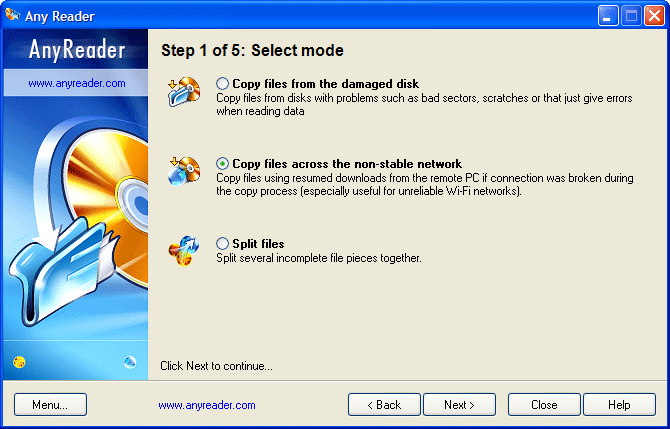Image resolution: width=670 pixels, height=429 pixels.
Task: Minimize the Any Reader window
Action: (x=608, y=15)
